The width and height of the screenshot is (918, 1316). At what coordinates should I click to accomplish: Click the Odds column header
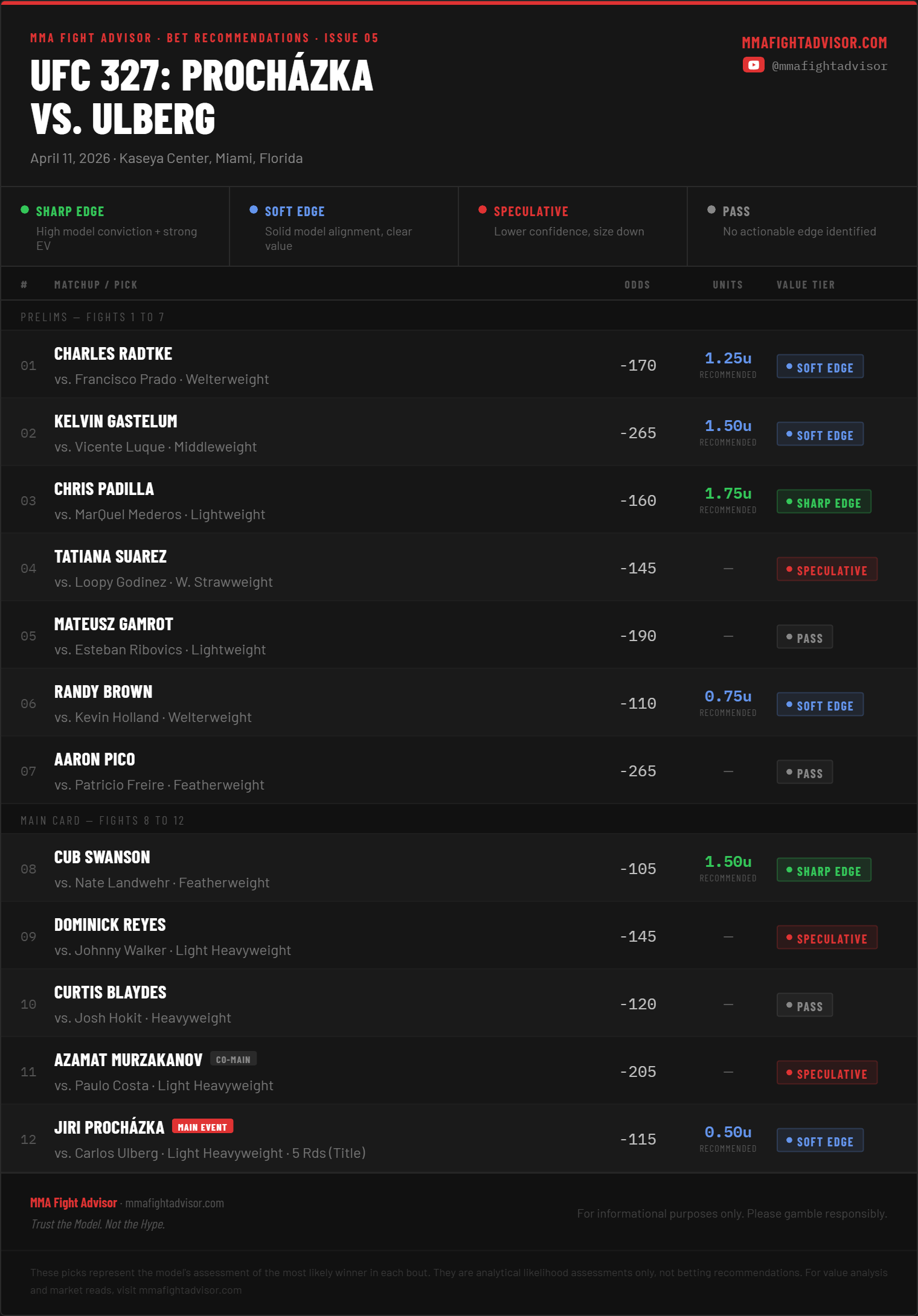click(x=637, y=284)
